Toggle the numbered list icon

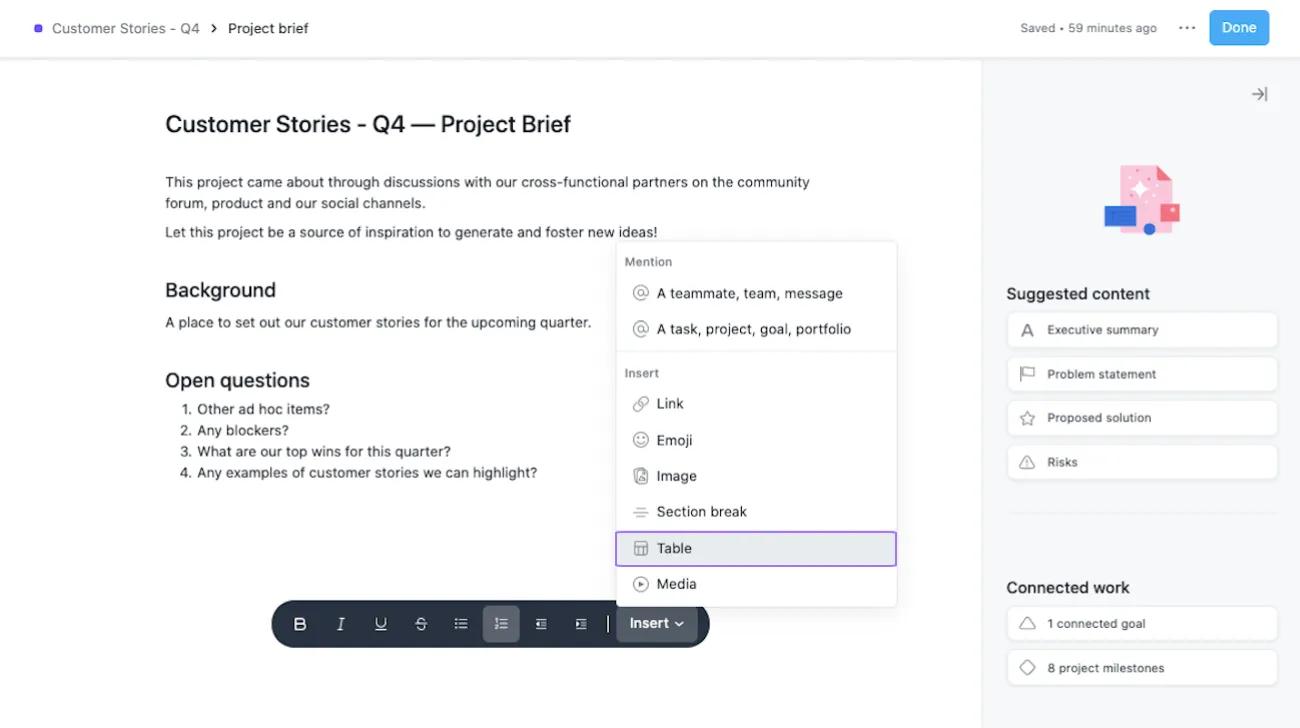pos(501,623)
